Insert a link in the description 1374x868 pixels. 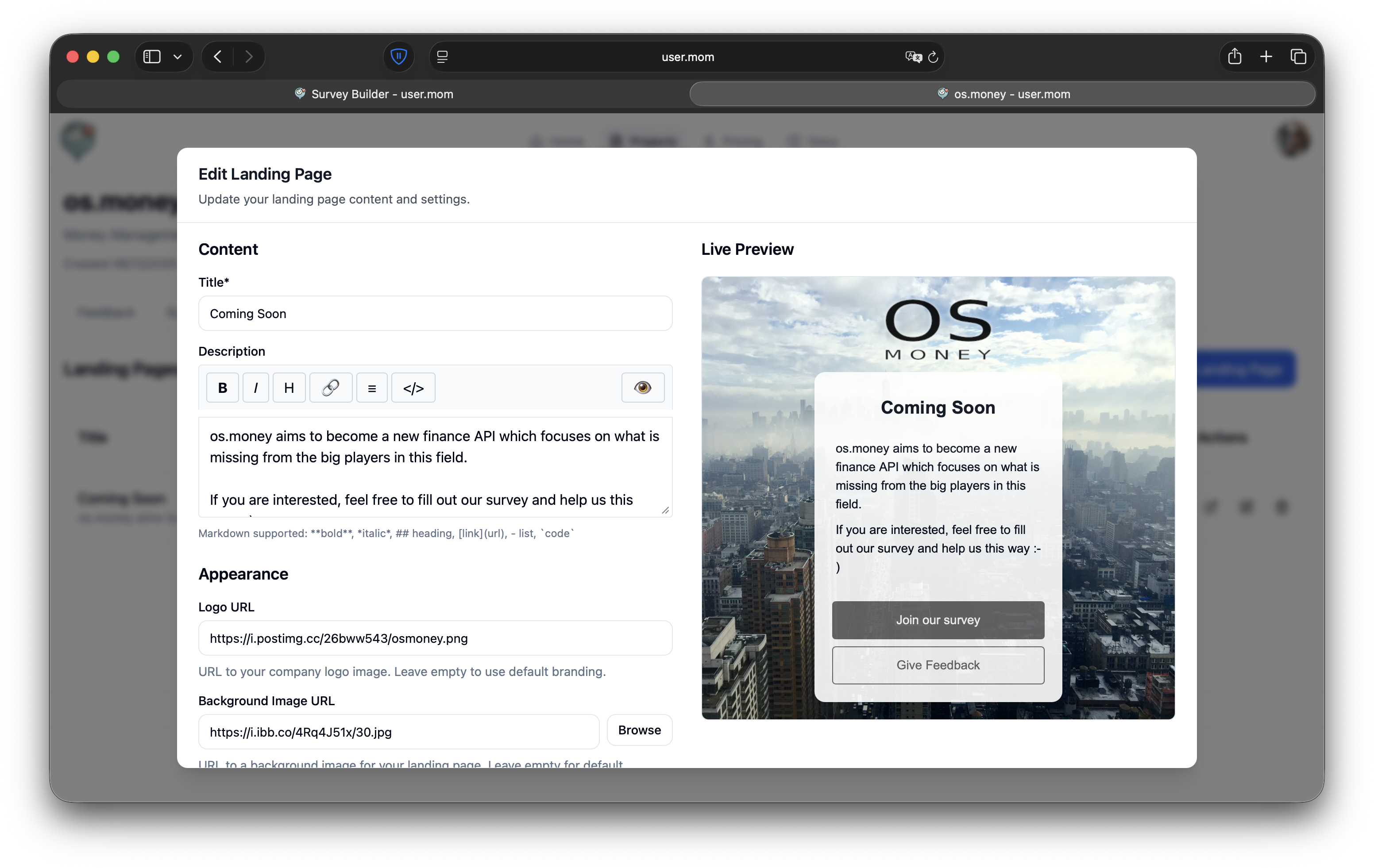pos(330,387)
